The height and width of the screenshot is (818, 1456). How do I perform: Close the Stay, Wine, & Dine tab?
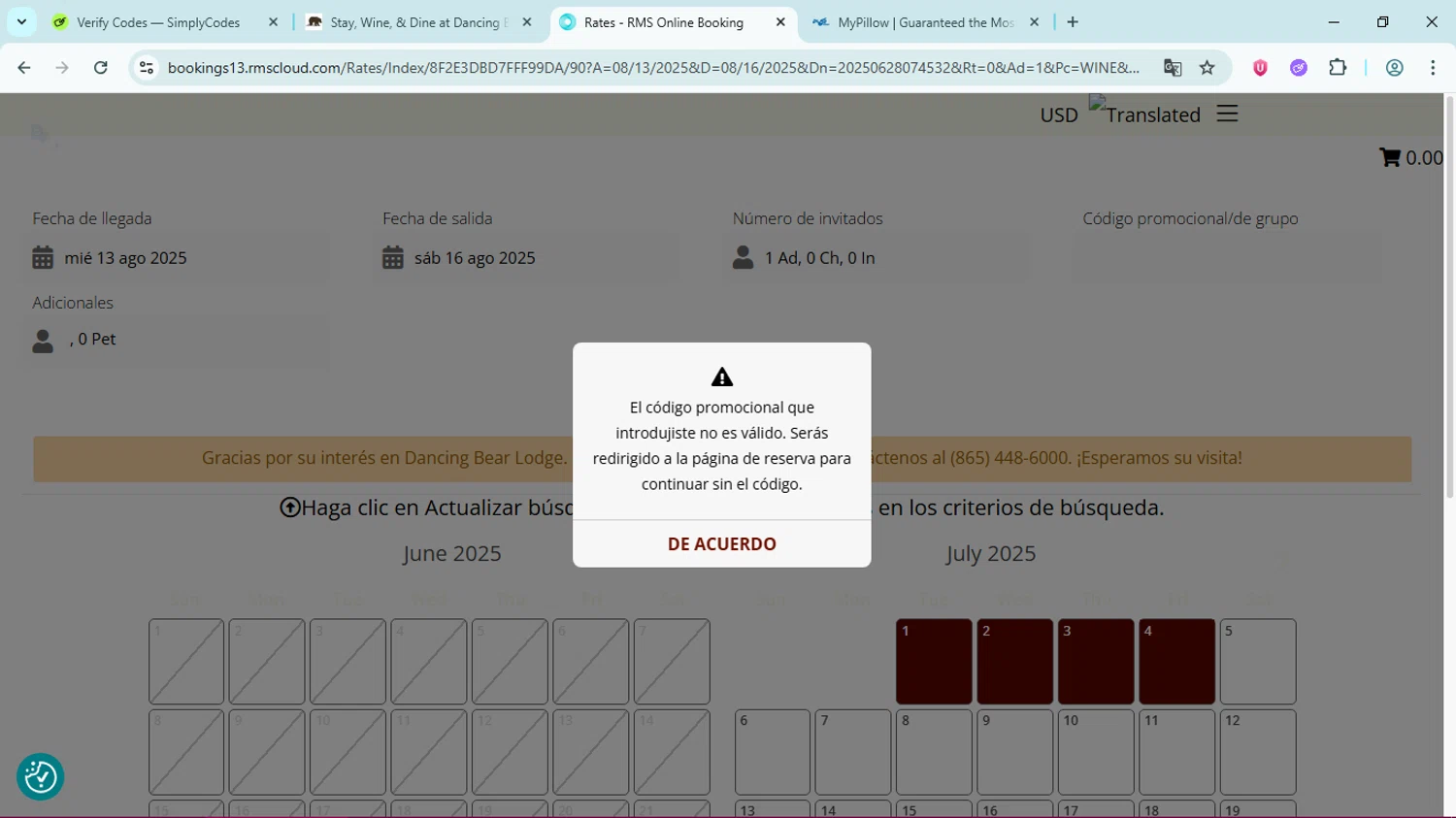click(x=527, y=22)
